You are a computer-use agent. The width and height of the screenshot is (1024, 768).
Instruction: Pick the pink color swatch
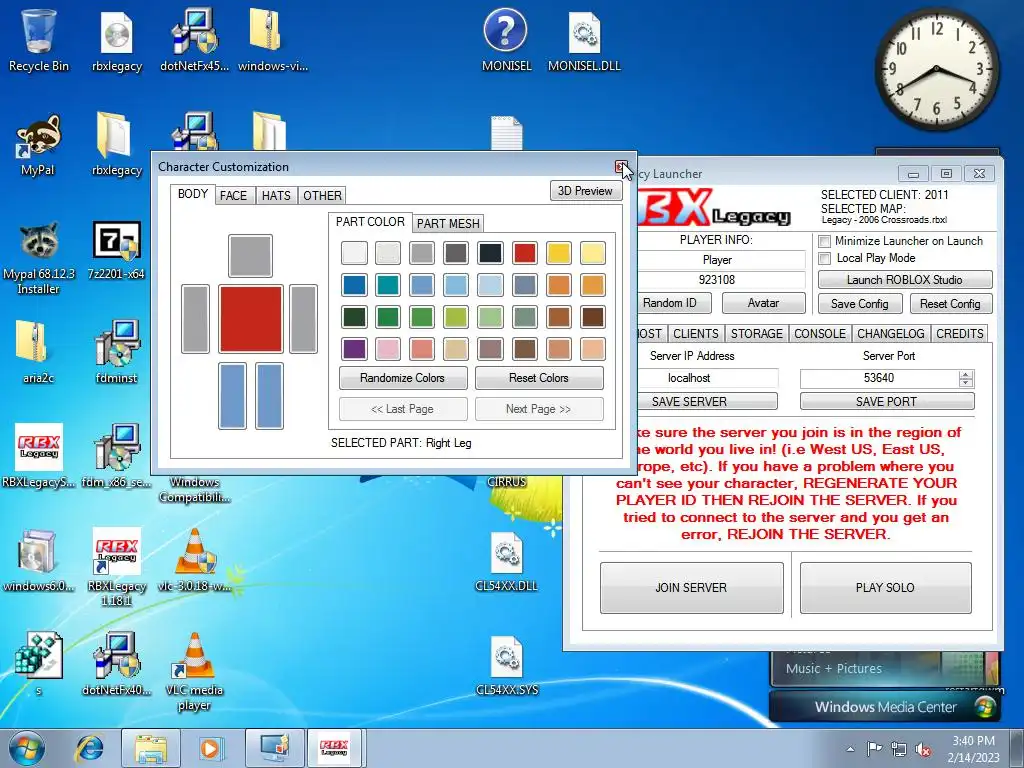coord(388,349)
